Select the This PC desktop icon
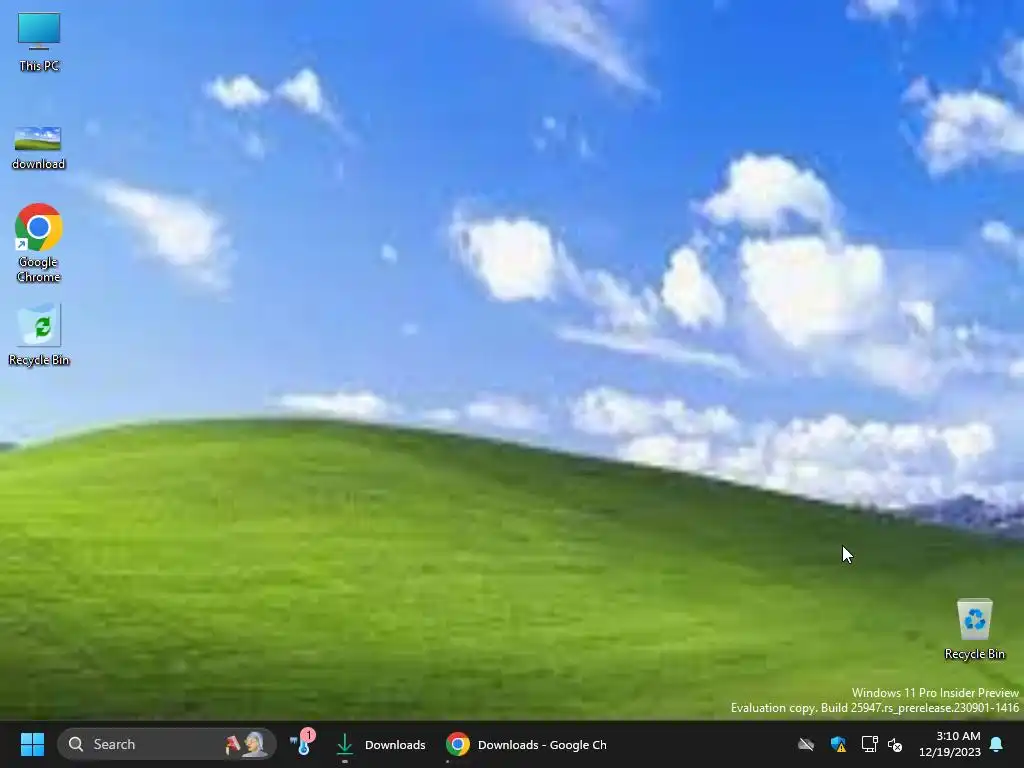This screenshot has width=1024, height=768. point(39,42)
